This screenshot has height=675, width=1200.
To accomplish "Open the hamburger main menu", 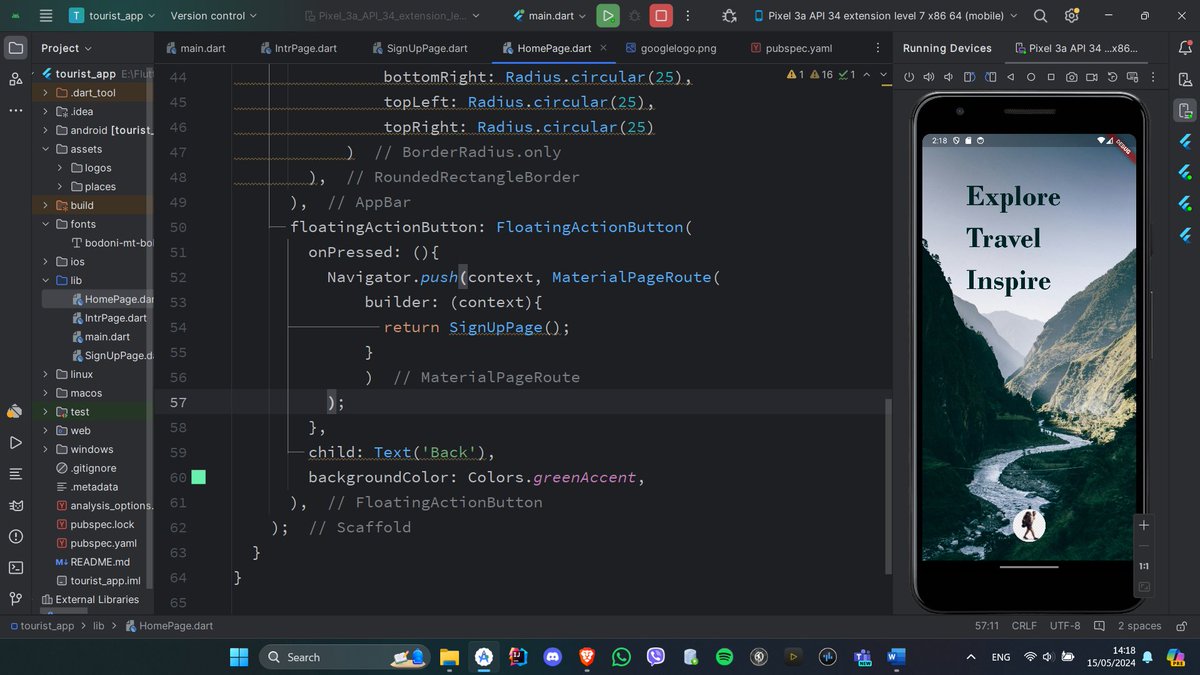I will (46, 15).
